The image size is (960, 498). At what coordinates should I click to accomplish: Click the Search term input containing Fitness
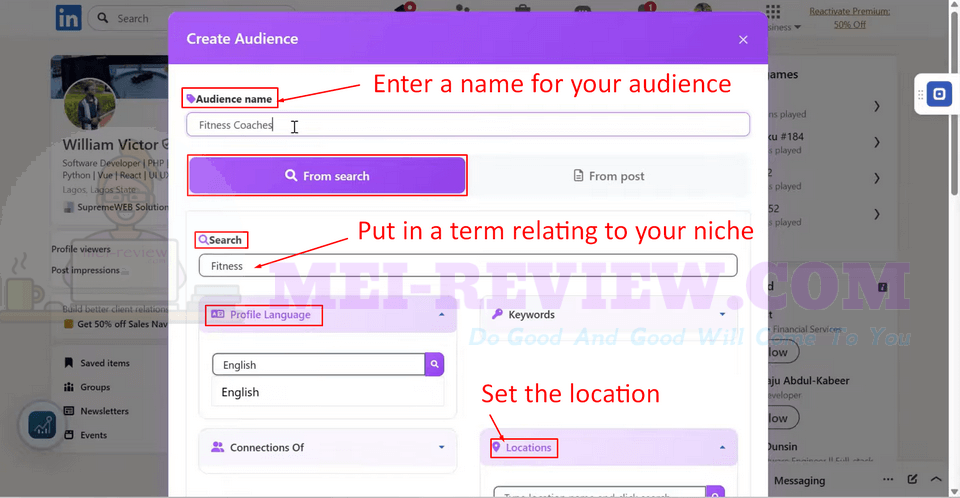[x=468, y=266]
